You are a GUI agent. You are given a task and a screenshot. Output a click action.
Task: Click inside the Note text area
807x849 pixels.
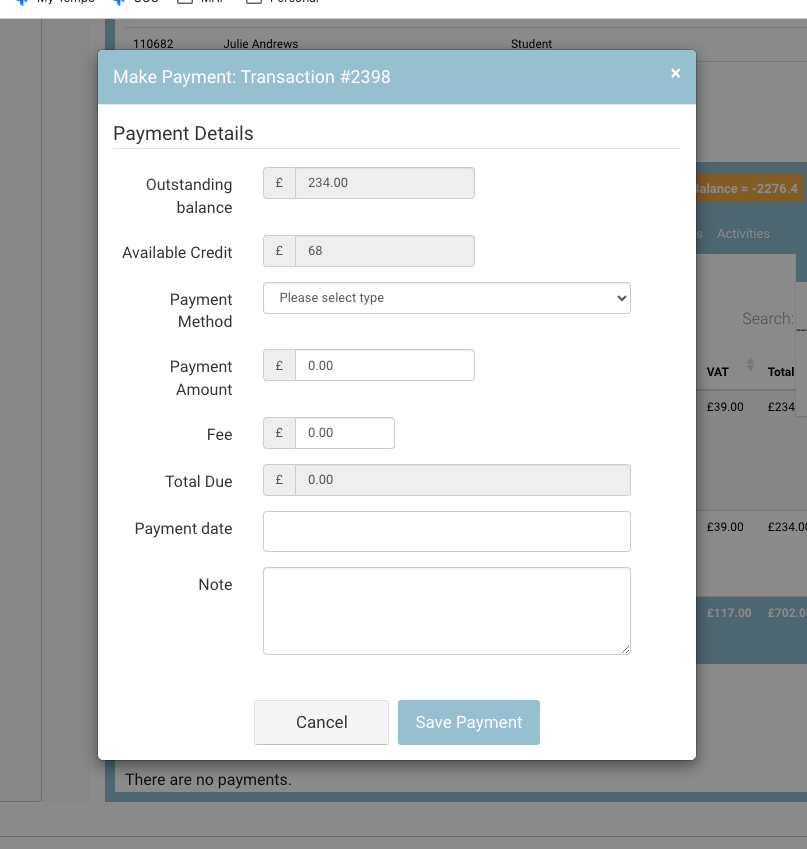(446, 611)
